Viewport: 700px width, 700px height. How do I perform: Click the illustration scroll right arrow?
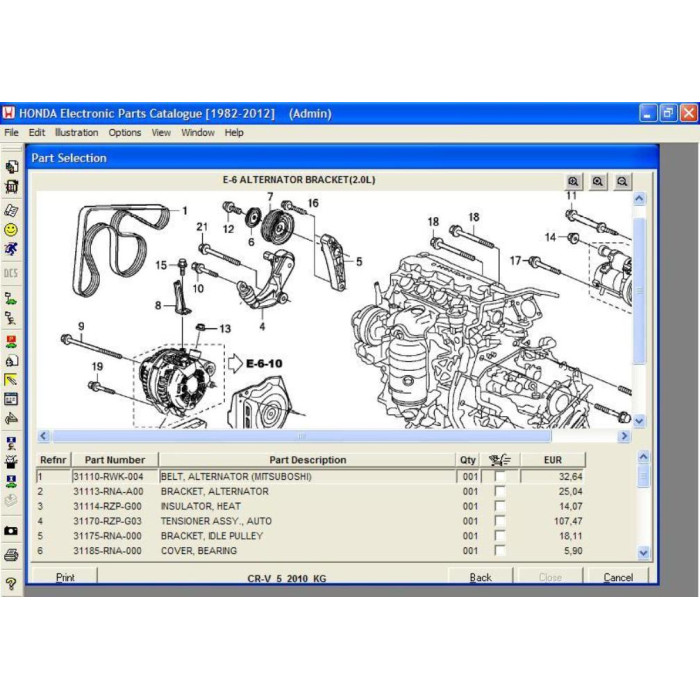pos(624,436)
